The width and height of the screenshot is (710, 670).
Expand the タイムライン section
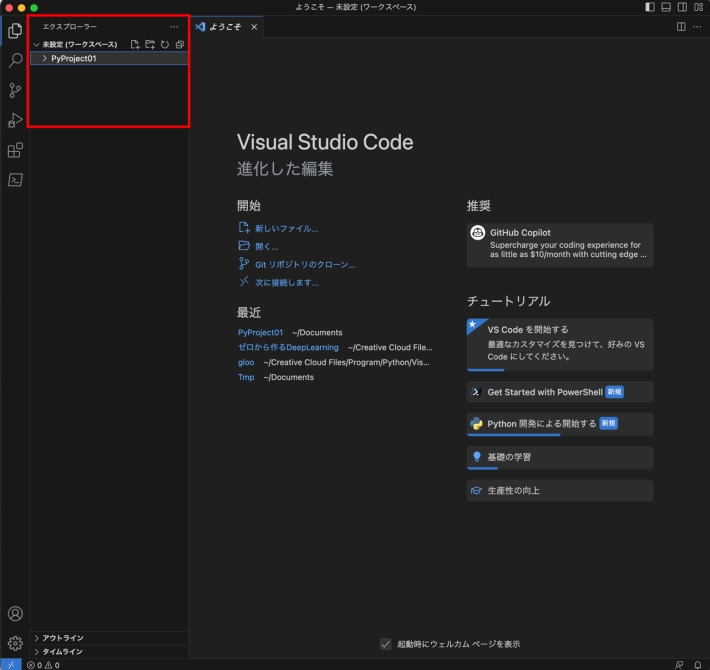tap(109, 651)
